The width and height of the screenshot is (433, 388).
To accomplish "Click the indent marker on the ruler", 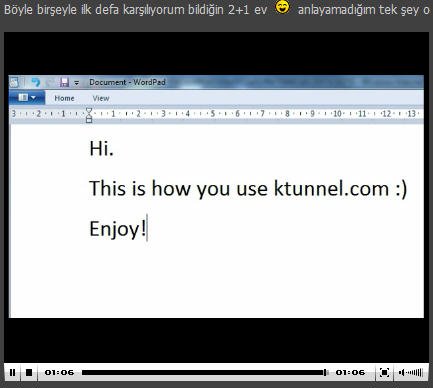I will (x=89, y=115).
